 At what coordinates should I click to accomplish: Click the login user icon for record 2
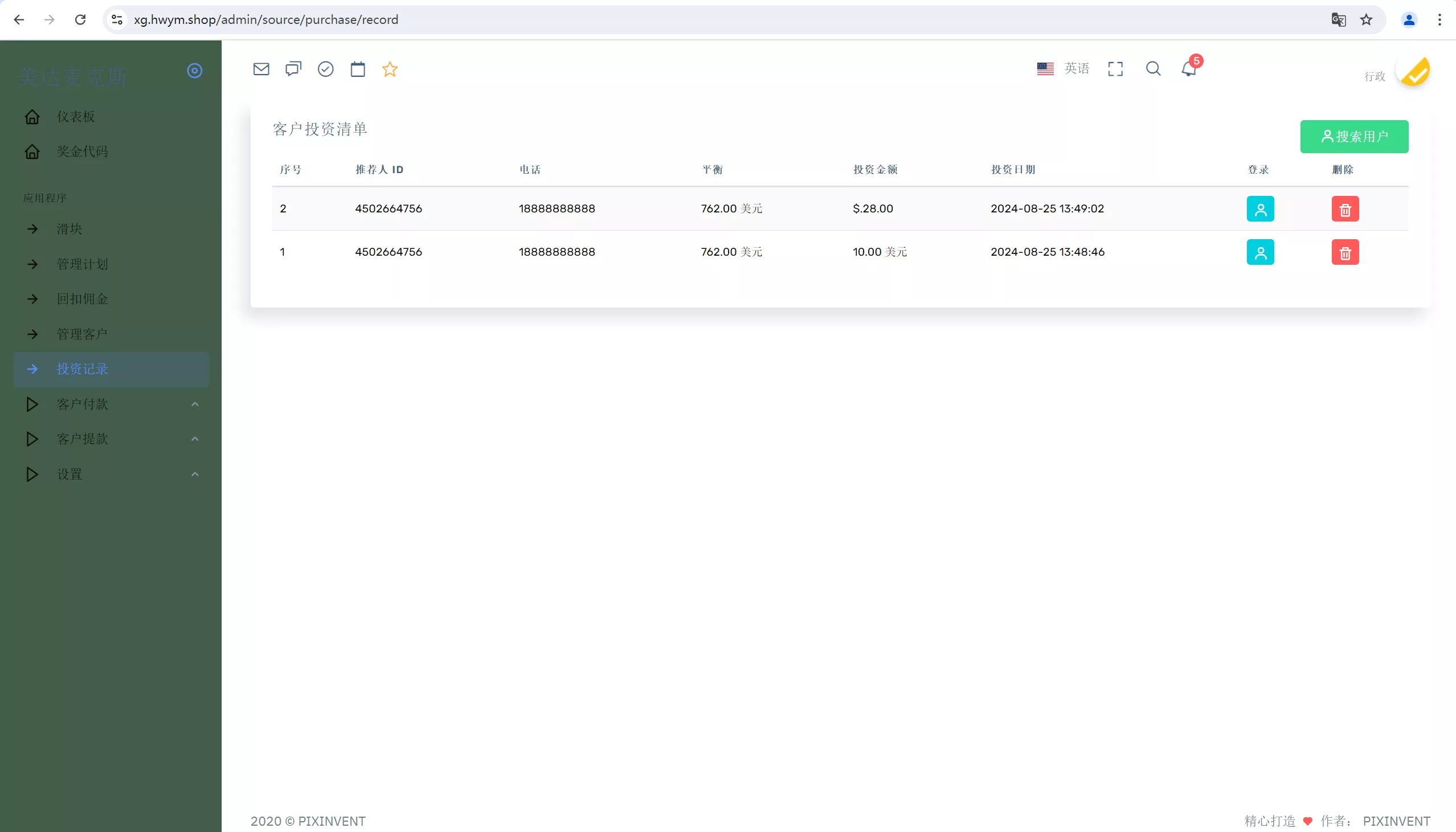tap(1261, 208)
